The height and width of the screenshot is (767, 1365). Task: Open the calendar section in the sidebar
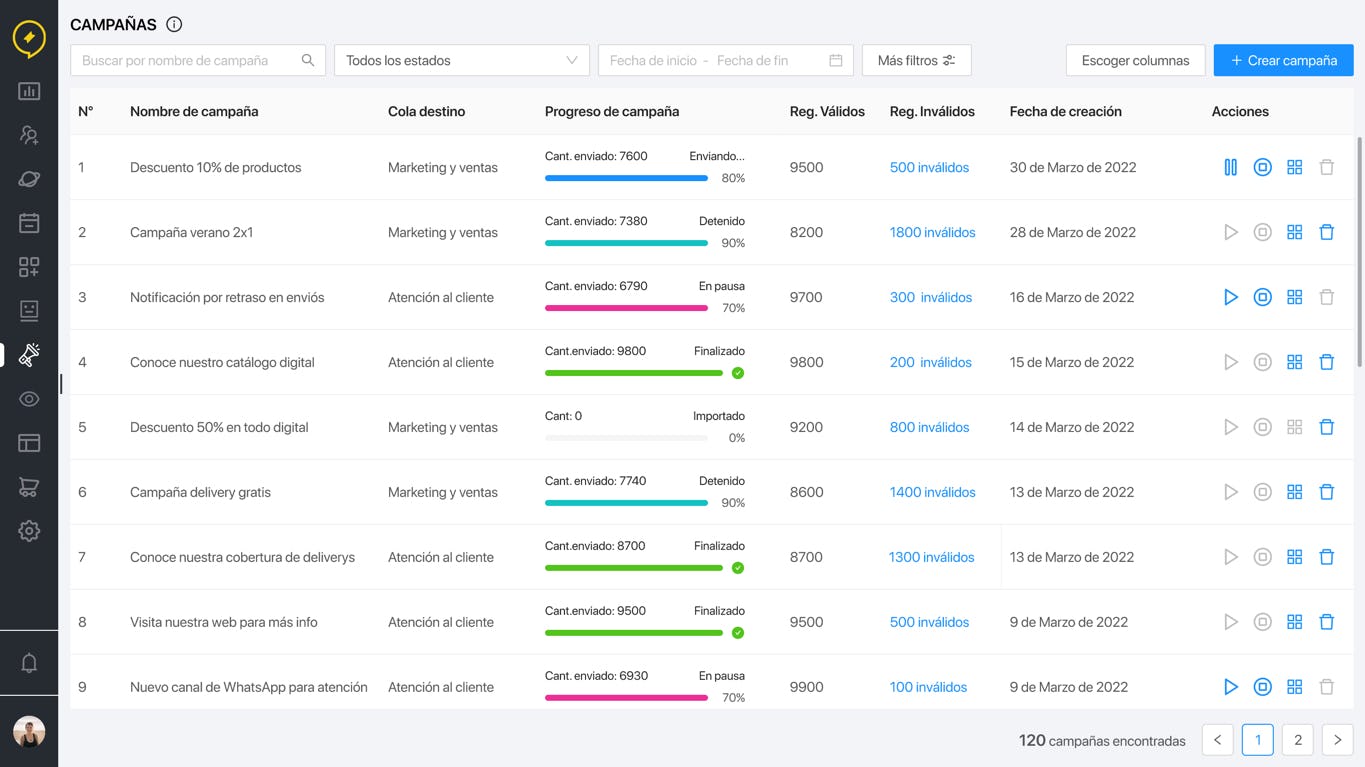click(29, 222)
